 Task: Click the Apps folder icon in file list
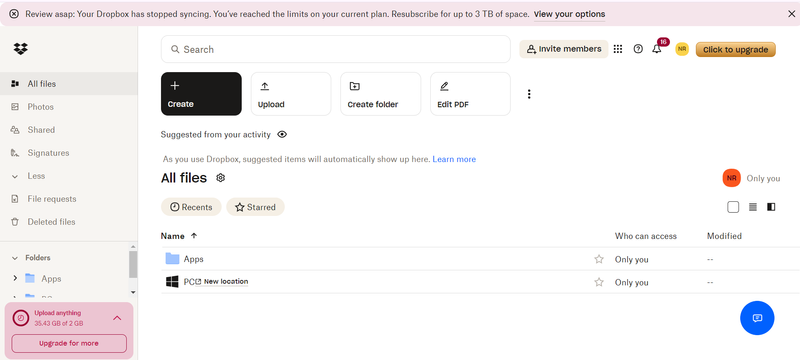(x=172, y=259)
